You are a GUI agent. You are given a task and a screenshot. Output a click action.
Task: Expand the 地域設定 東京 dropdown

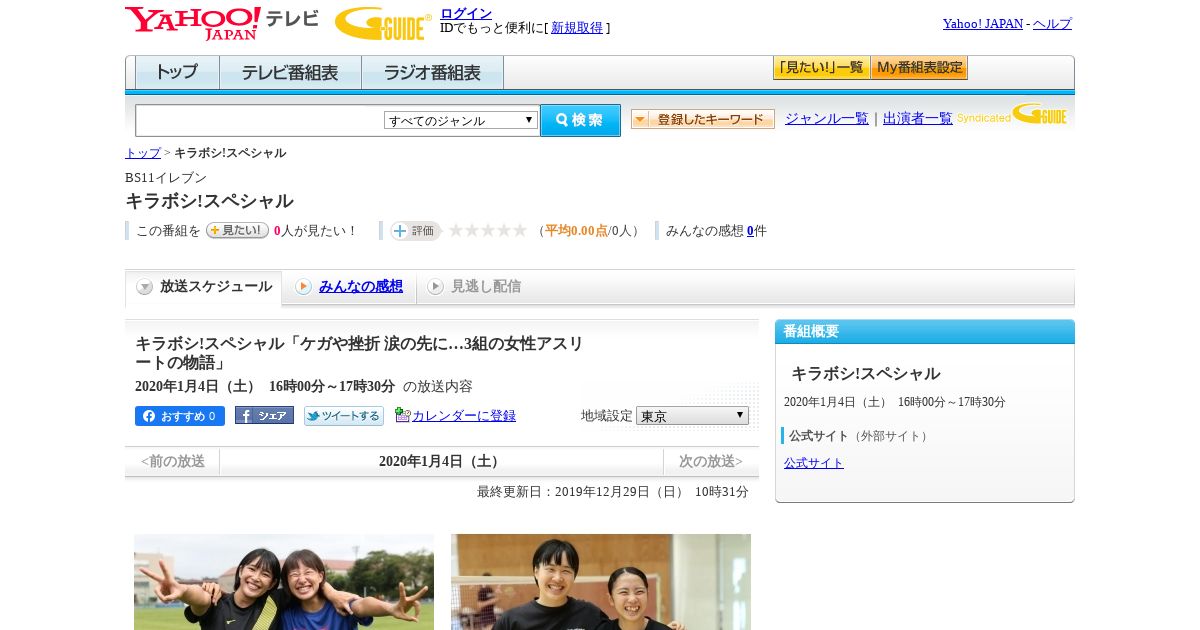[692, 415]
